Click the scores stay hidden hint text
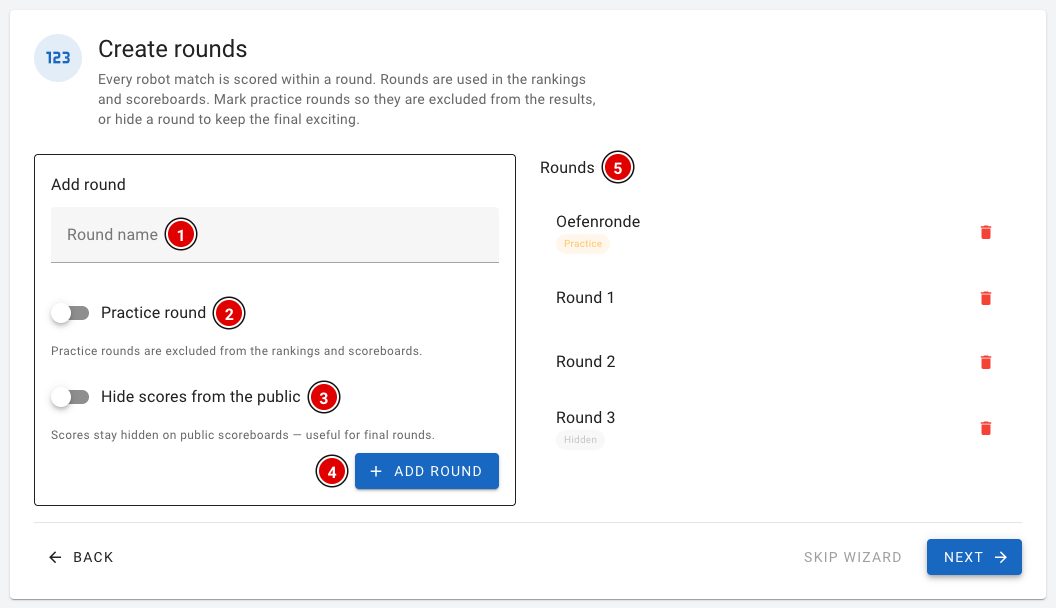1056x608 pixels. [x=243, y=435]
